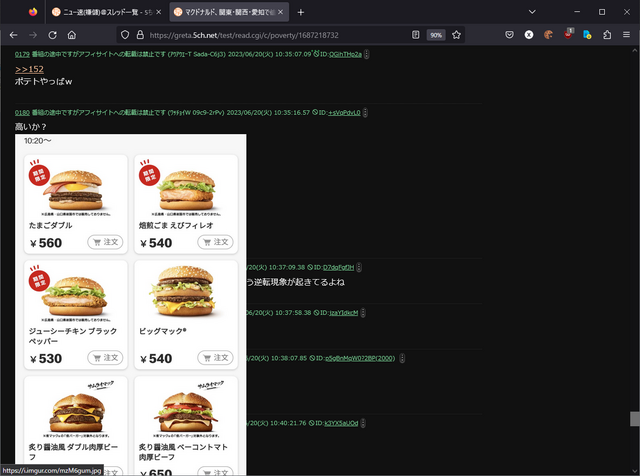Open the browser home page icon
Image resolution: width=640 pixels, height=476 pixels.
tap(72, 35)
